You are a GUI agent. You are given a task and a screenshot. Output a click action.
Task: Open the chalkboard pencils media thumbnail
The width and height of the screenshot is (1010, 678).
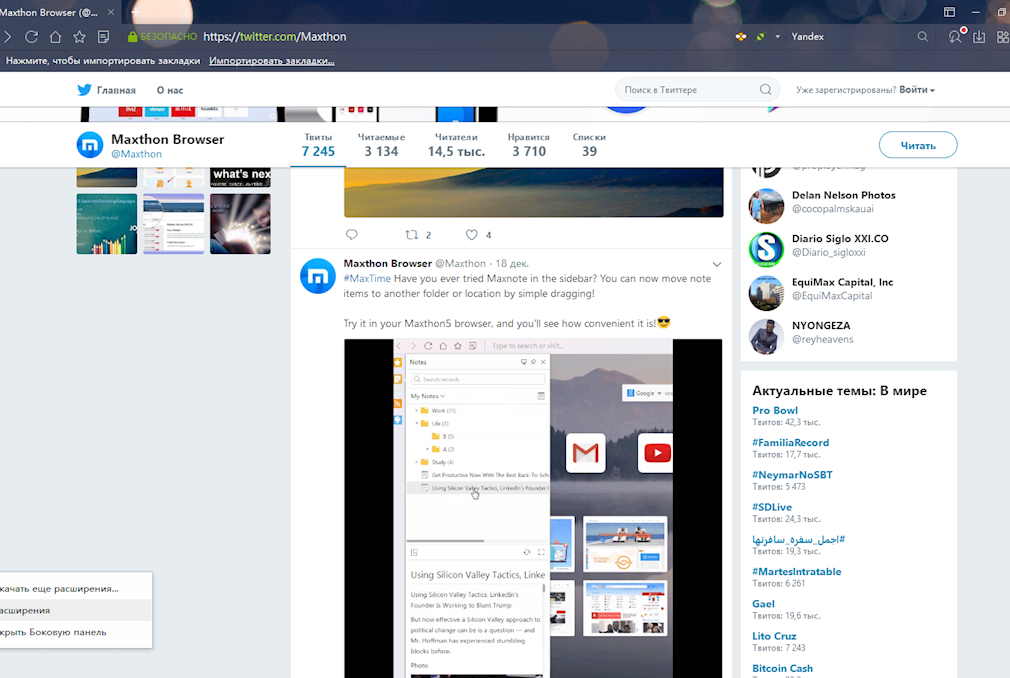(107, 224)
